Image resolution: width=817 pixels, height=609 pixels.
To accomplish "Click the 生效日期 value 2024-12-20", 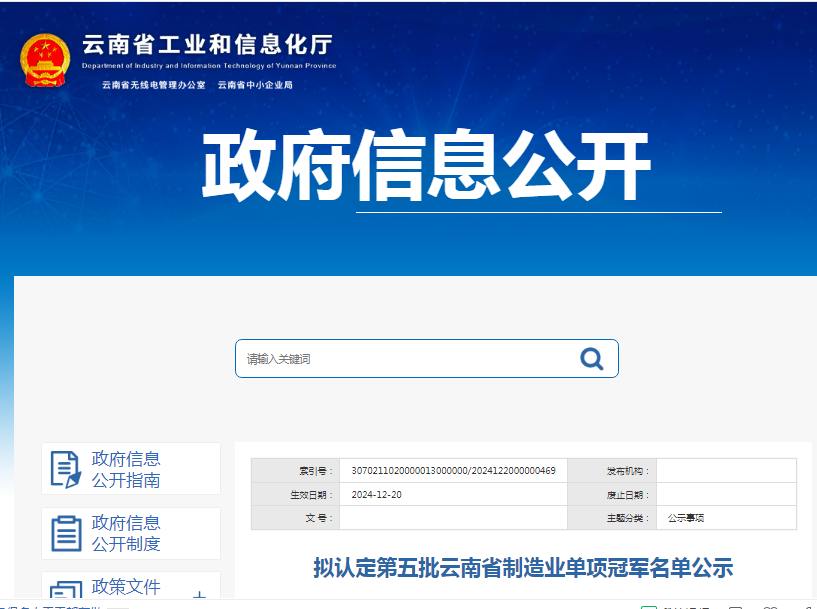I will [376, 494].
